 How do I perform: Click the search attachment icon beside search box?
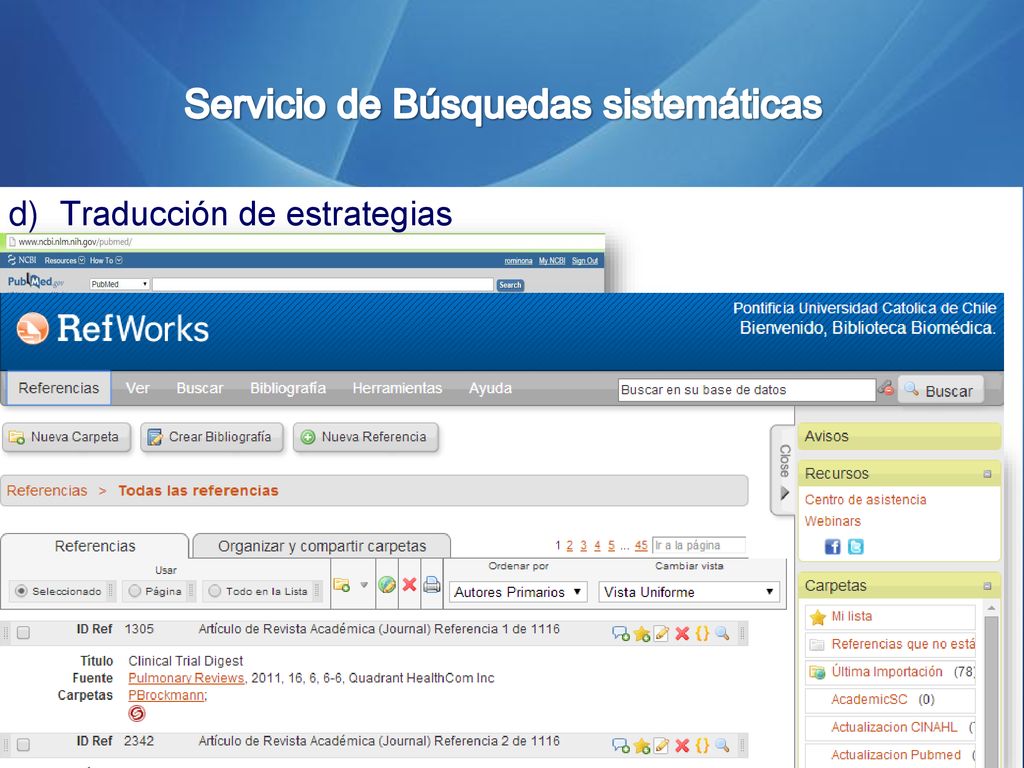pyautogui.click(x=886, y=388)
